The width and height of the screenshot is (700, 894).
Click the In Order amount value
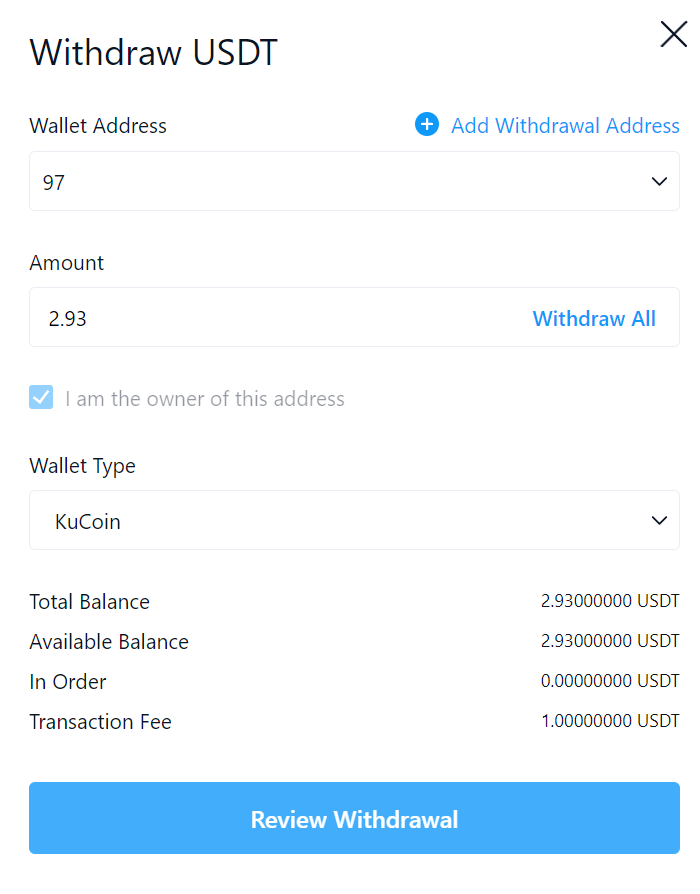click(610, 681)
